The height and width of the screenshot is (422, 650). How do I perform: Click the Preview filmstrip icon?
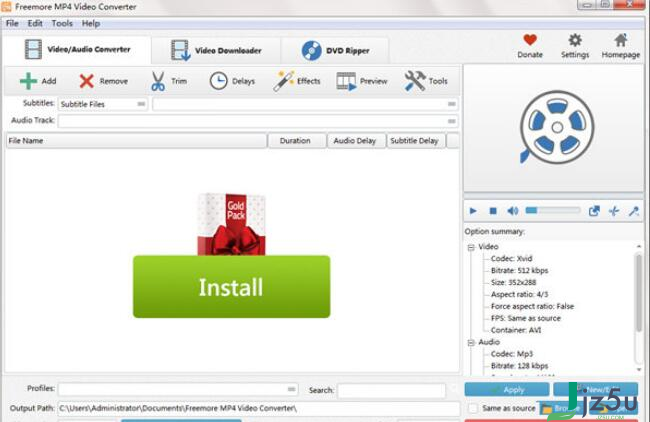pos(346,81)
